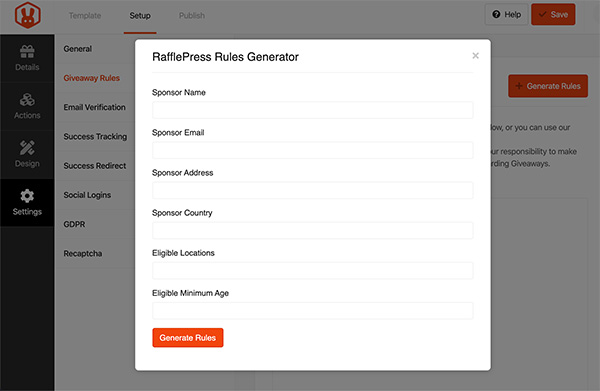
Task: Open the Design sidebar panel
Action: click(27, 155)
